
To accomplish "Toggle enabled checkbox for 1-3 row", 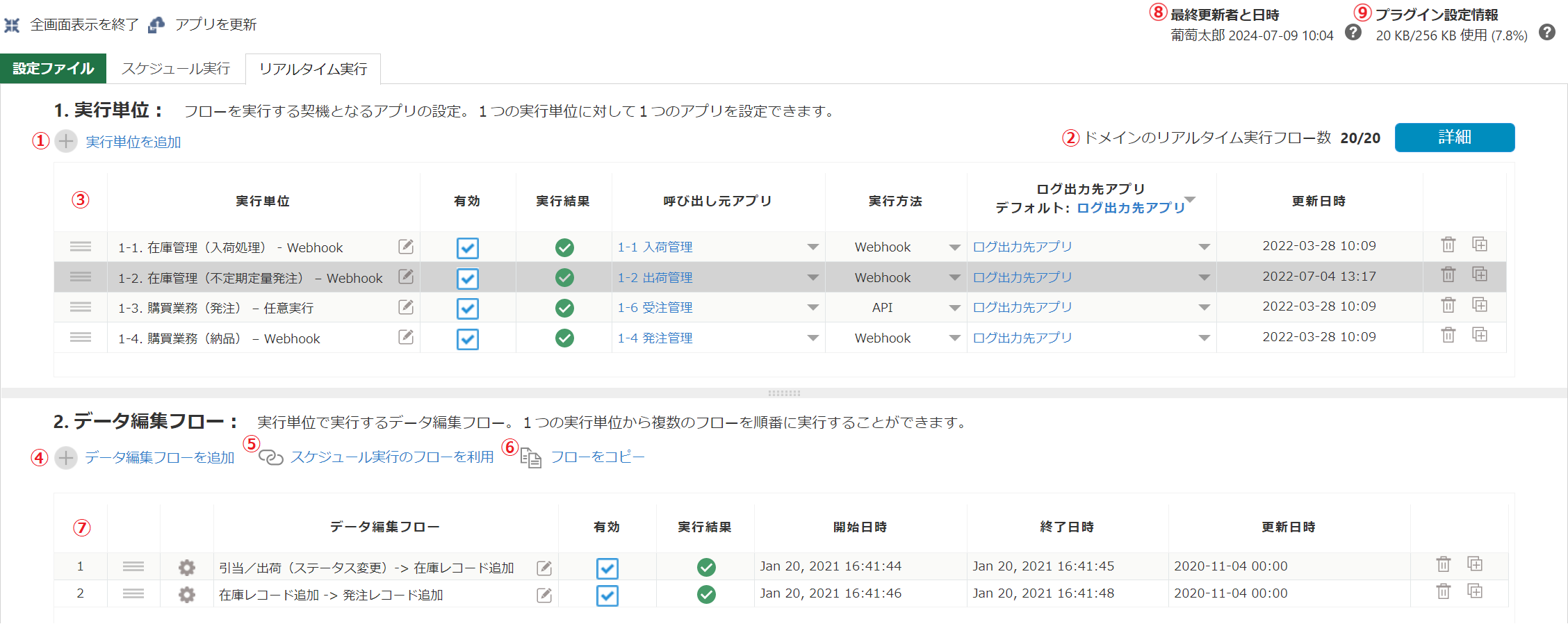I will 468,309.
